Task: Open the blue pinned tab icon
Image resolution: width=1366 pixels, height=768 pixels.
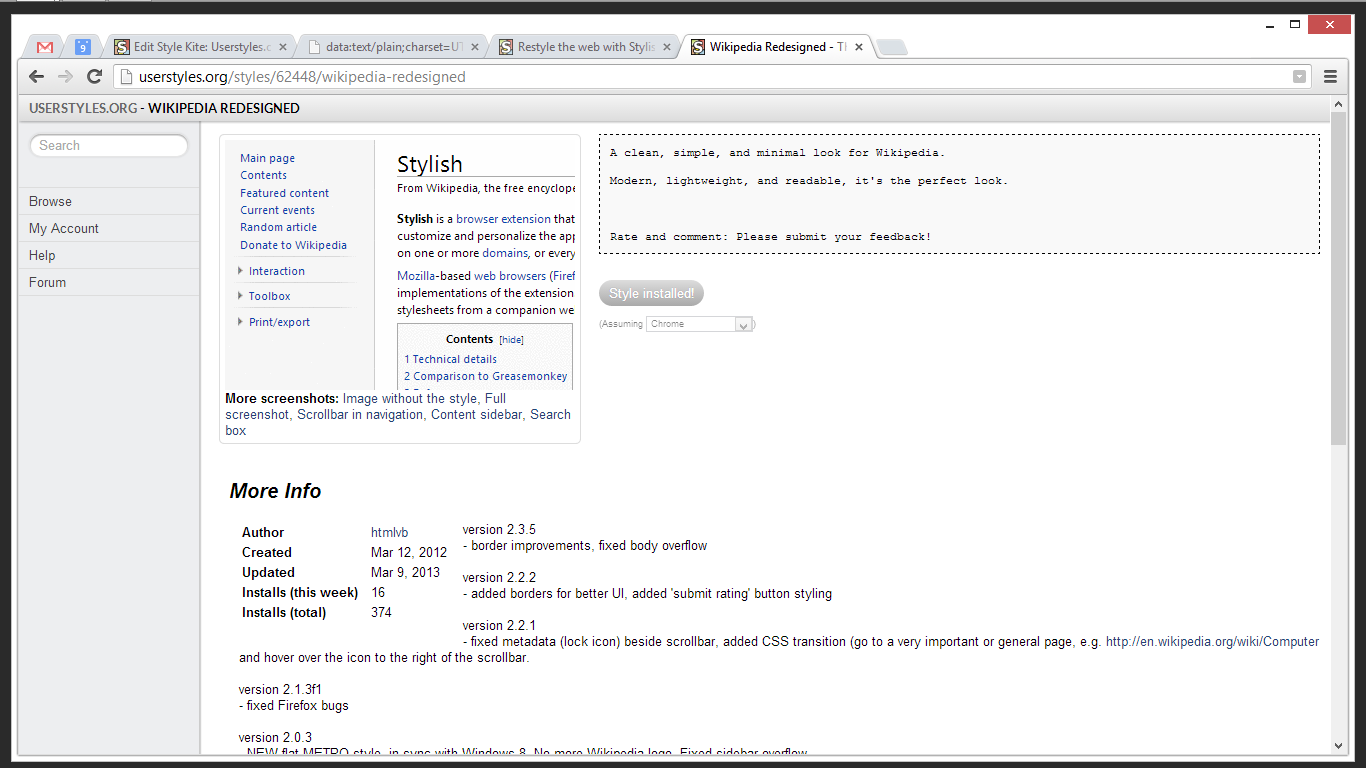Action: [x=83, y=47]
